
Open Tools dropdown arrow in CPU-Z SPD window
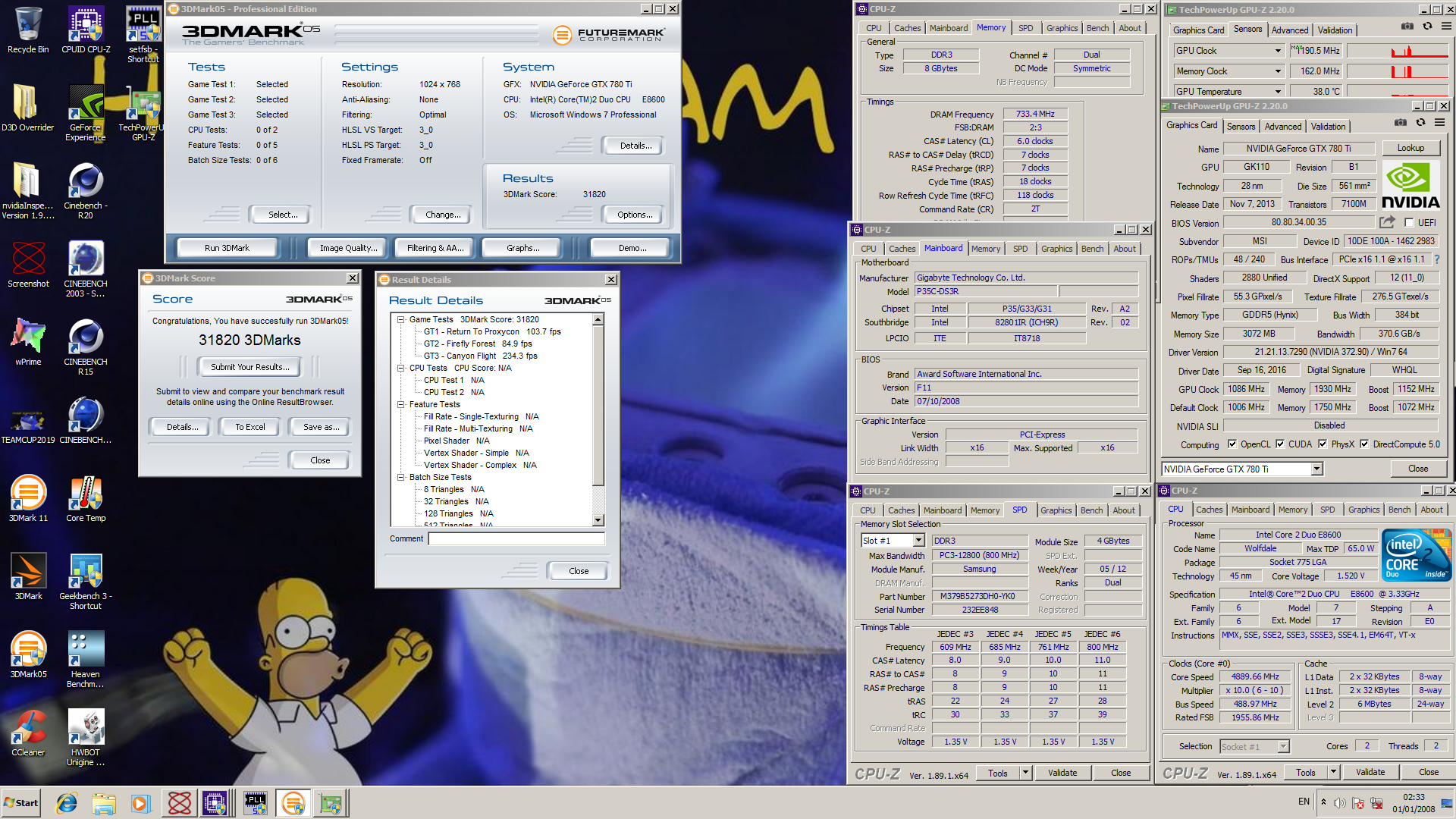[x=1025, y=773]
